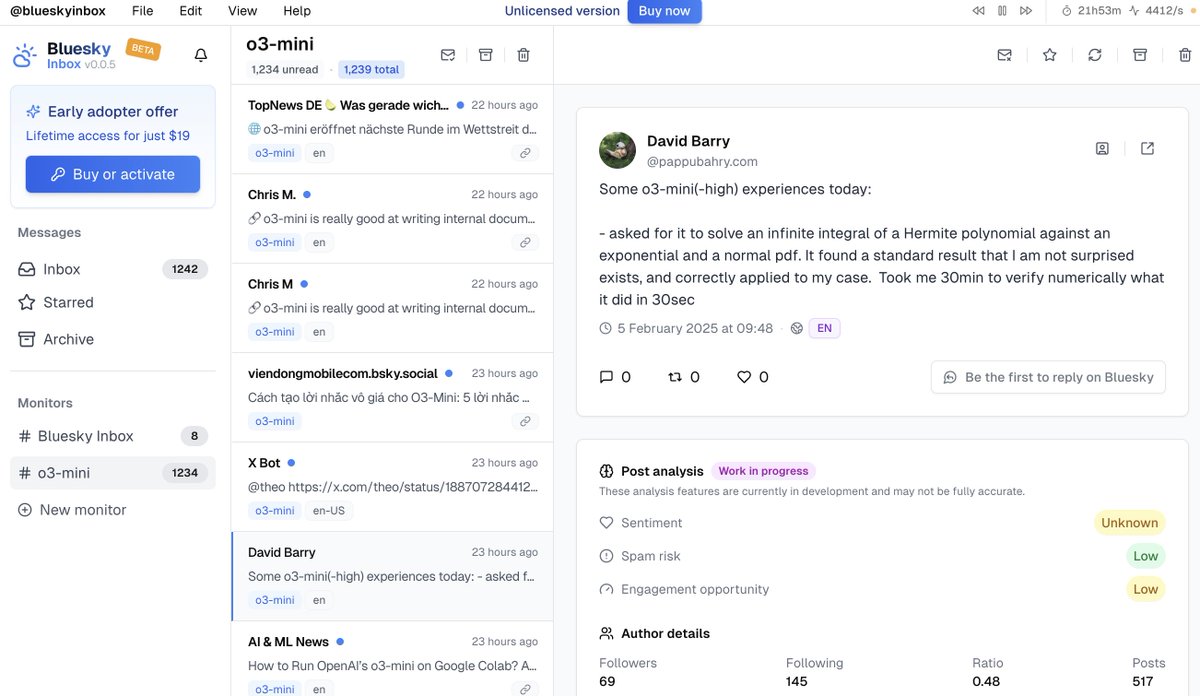
Task: Click the 1,239 total count badge
Action: point(371,70)
